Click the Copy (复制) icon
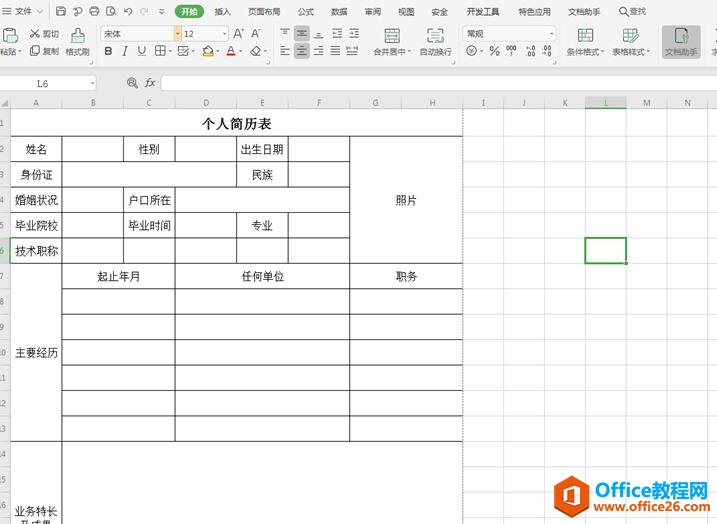 tap(35, 51)
